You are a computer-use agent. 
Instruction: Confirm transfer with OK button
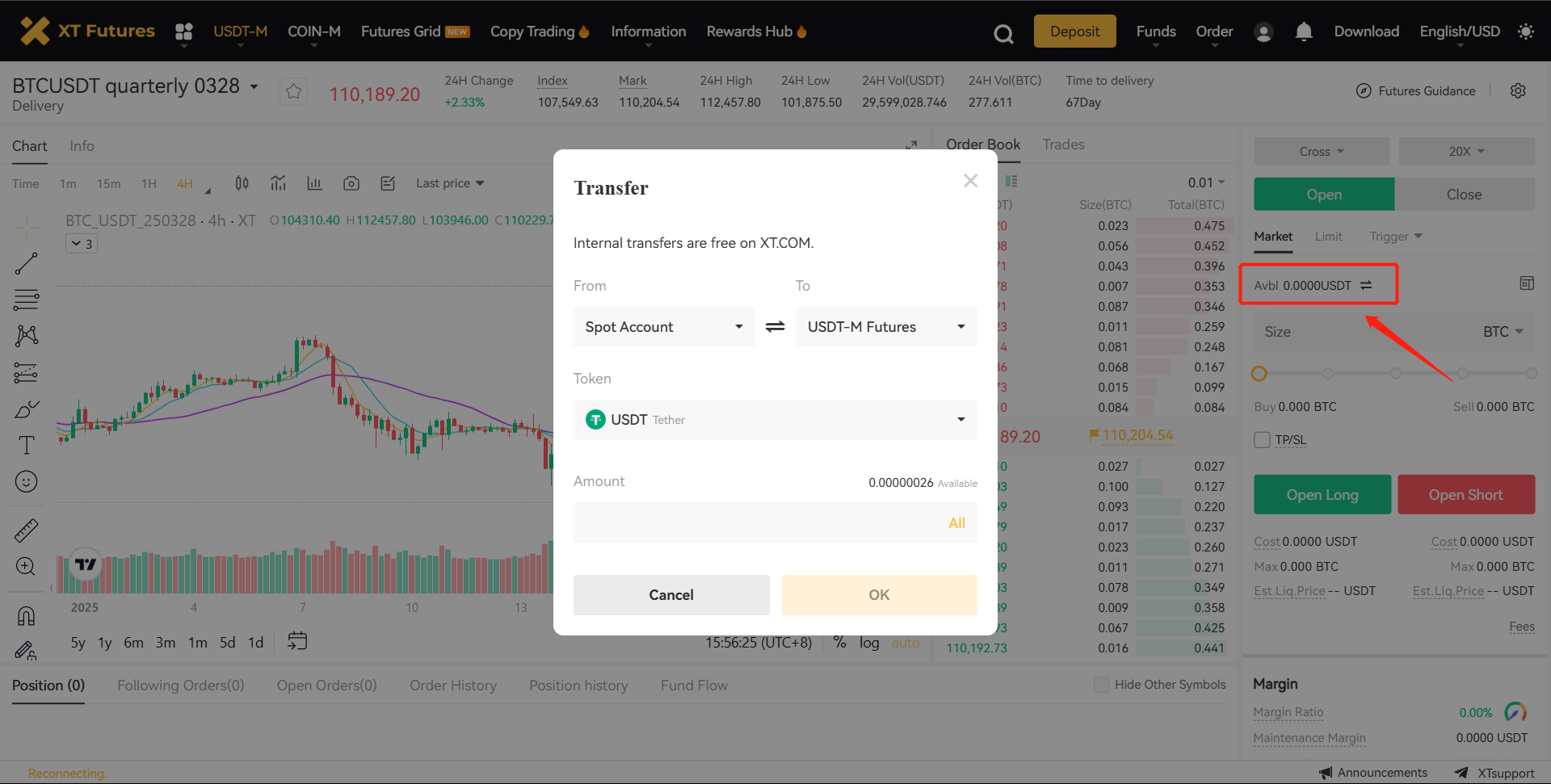[x=879, y=595]
